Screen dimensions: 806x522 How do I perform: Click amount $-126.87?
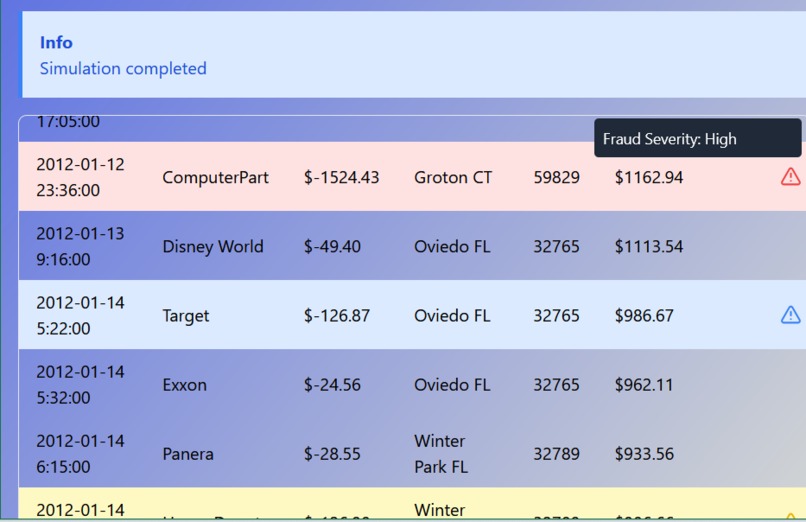(x=337, y=315)
